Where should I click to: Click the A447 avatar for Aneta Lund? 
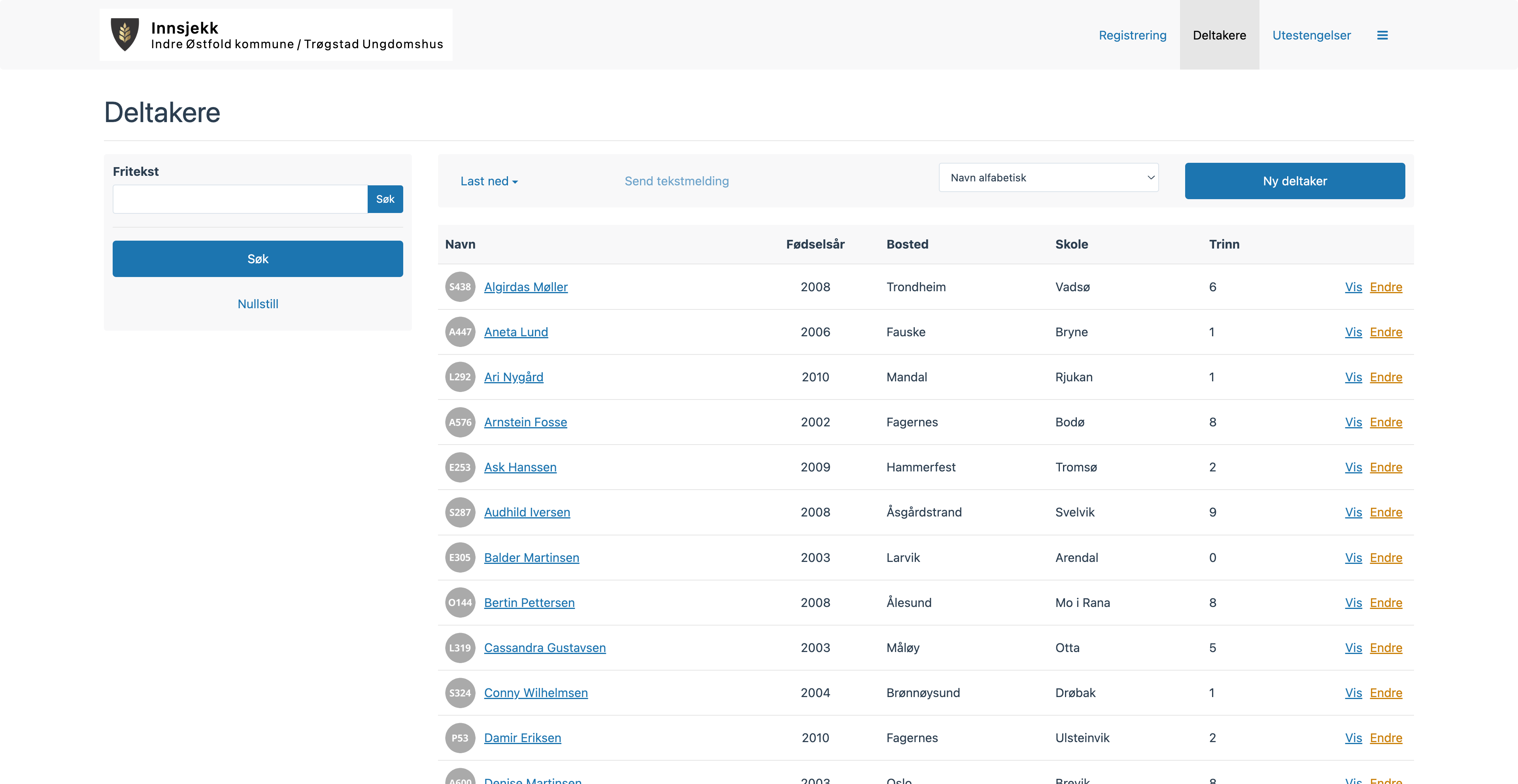[x=460, y=332]
